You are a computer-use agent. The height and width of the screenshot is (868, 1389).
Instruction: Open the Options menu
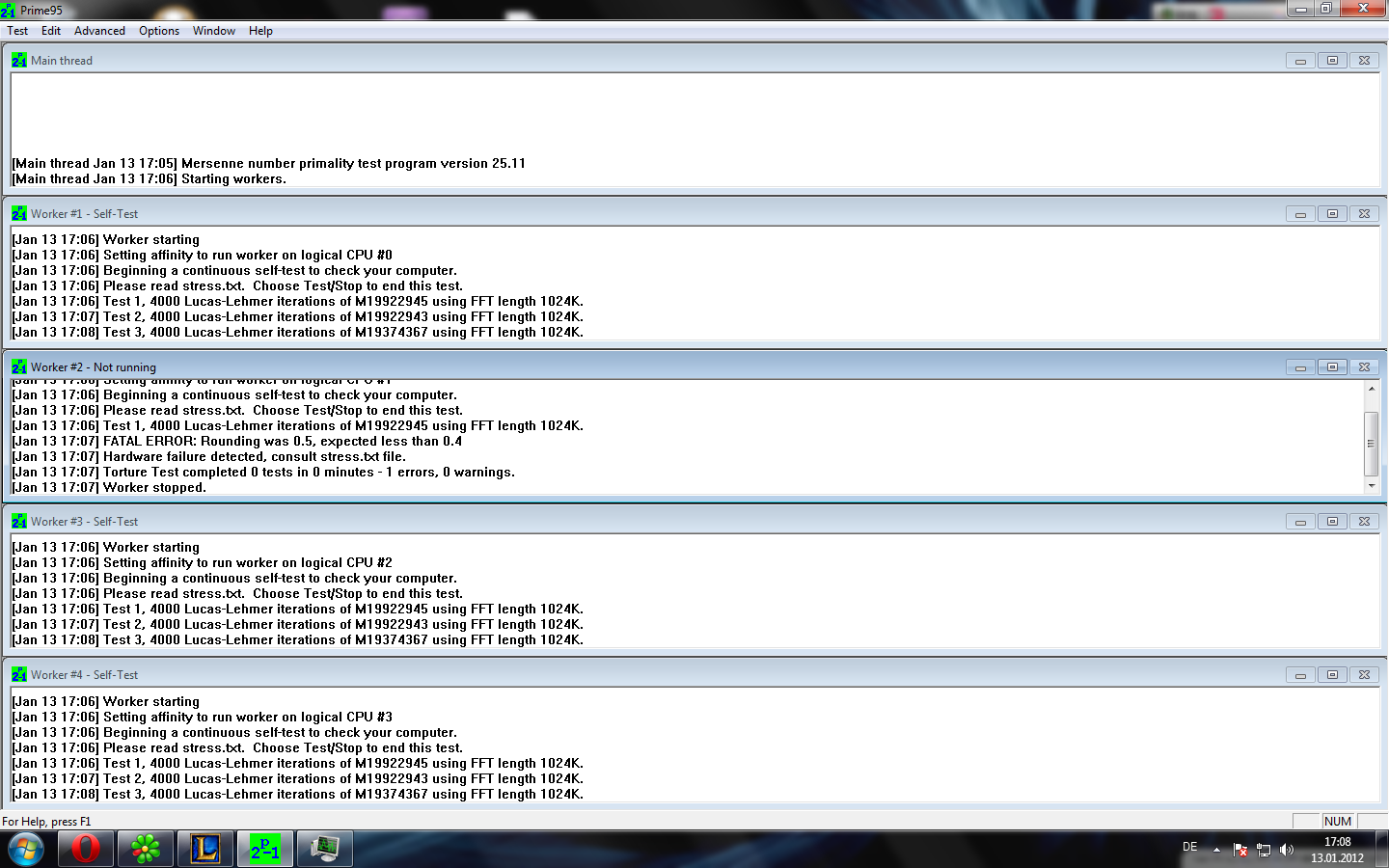tap(159, 31)
